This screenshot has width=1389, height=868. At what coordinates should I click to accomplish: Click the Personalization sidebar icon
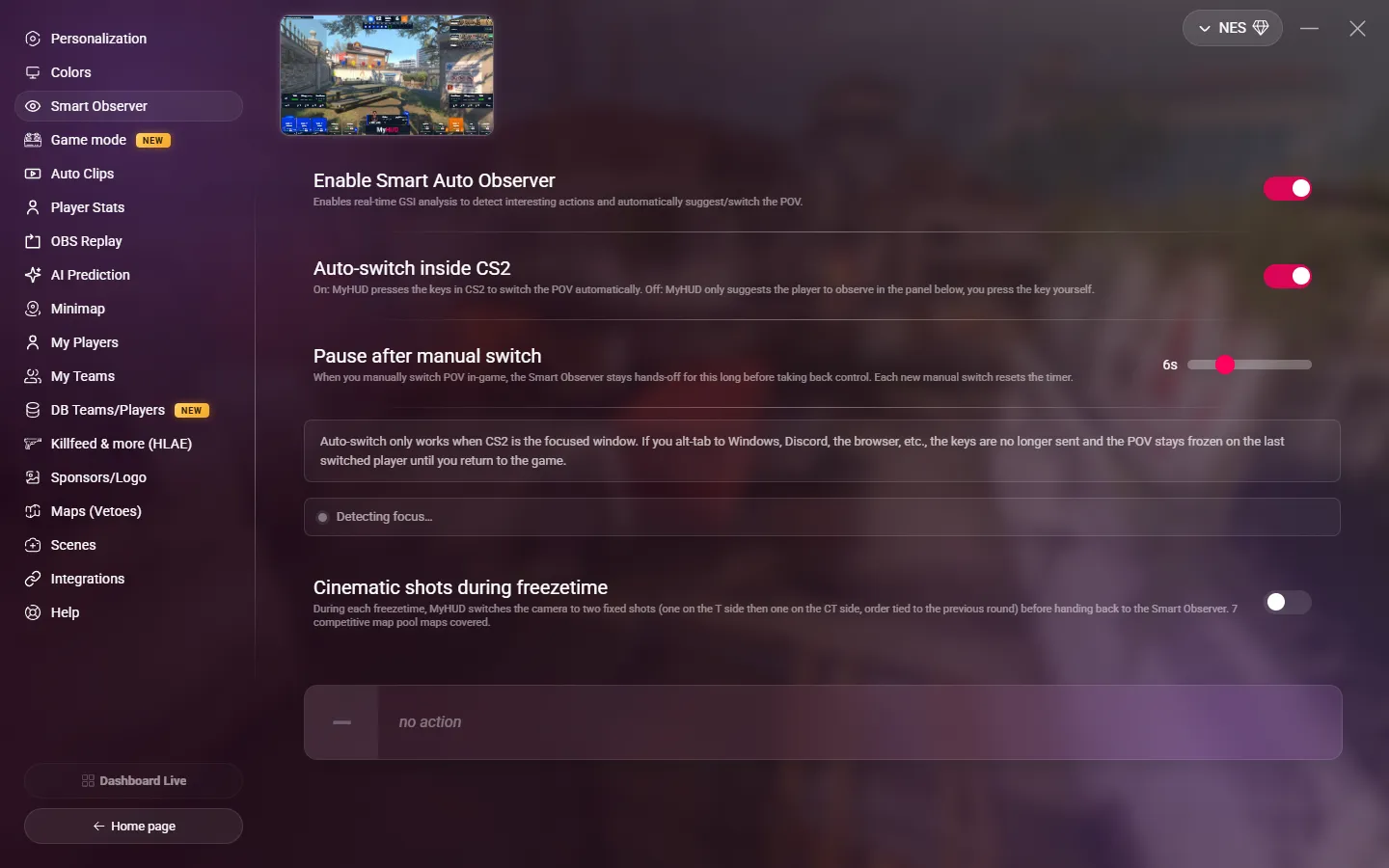(33, 39)
